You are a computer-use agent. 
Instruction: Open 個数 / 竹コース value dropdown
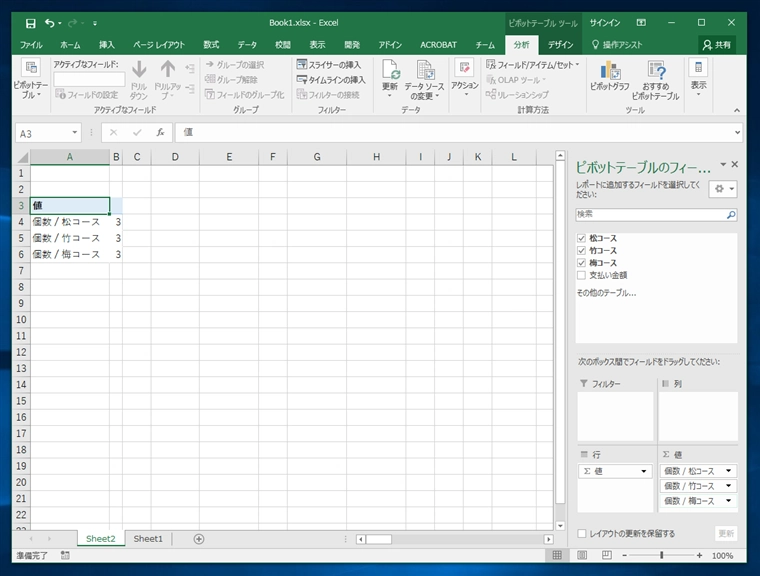tap(728, 486)
